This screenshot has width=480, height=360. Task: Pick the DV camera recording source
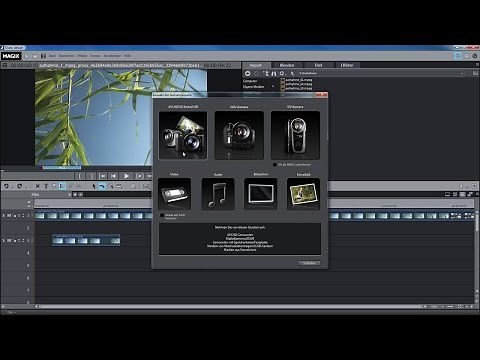click(295, 135)
